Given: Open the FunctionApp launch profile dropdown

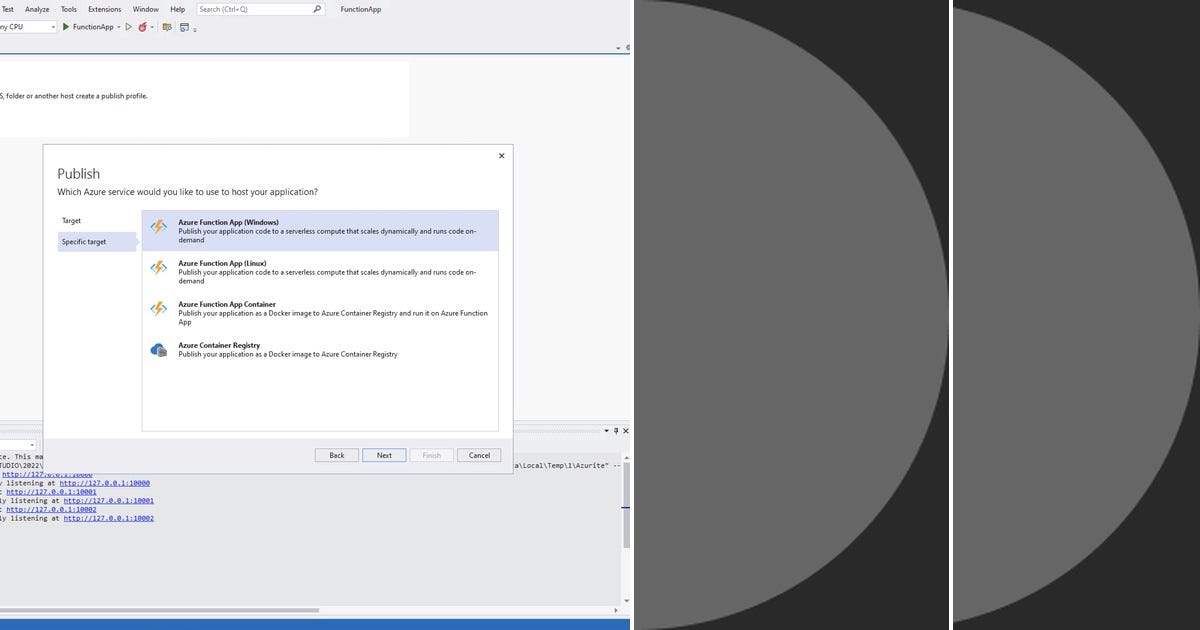Looking at the screenshot, I should click(118, 27).
